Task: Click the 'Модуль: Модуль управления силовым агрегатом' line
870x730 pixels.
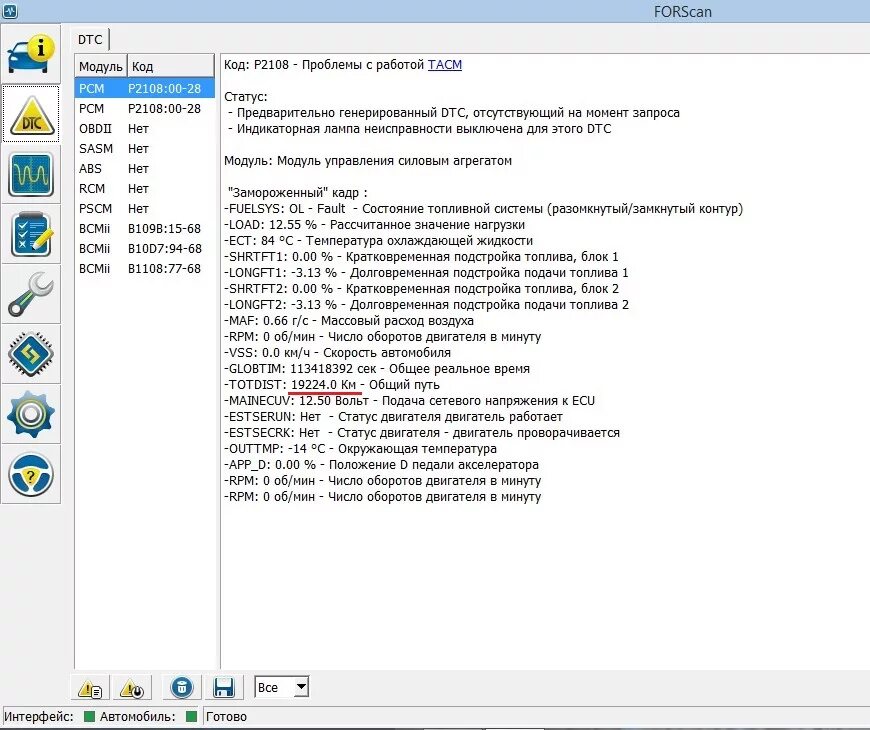Action: coord(368,160)
